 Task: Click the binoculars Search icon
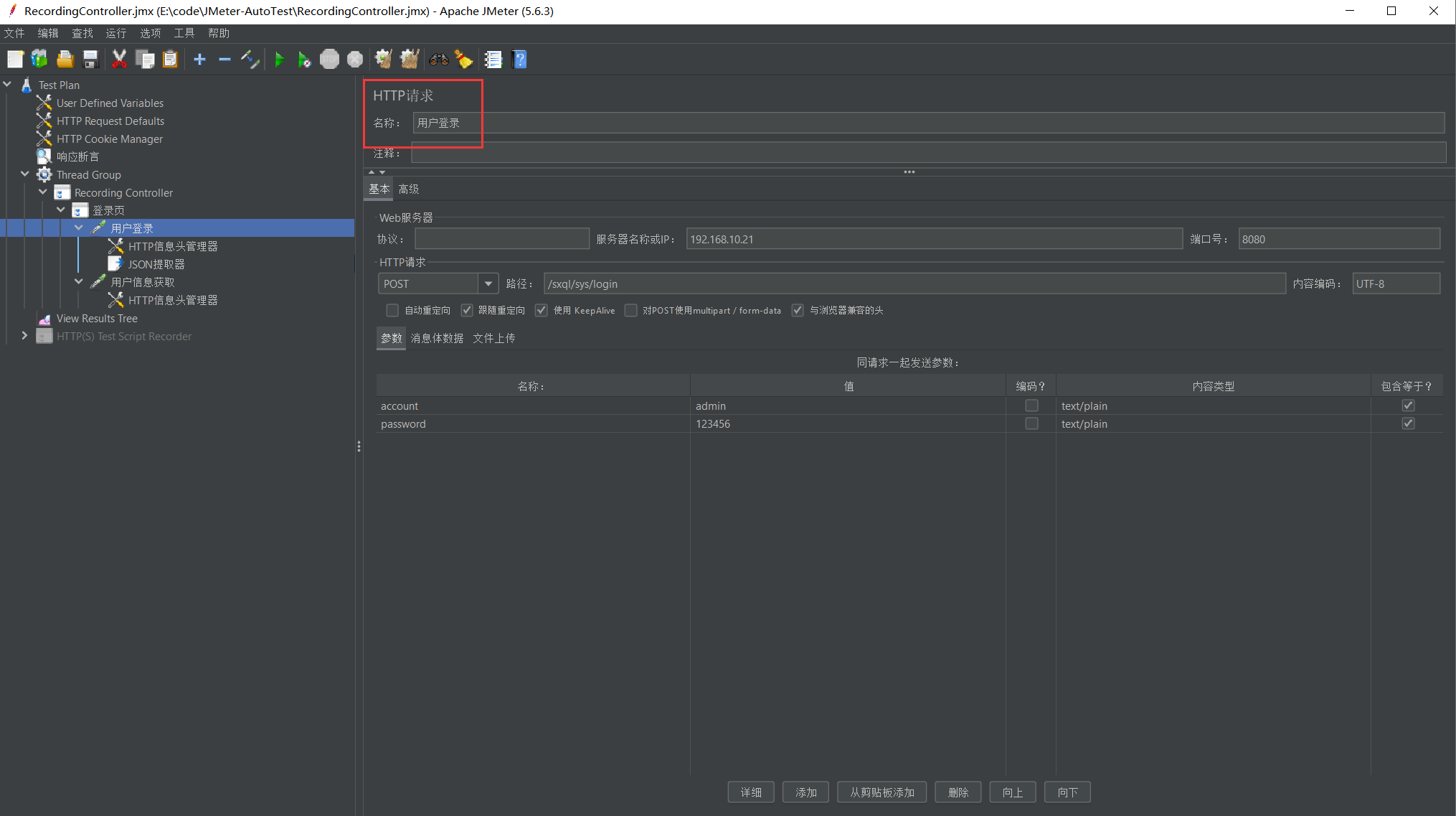pos(439,60)
